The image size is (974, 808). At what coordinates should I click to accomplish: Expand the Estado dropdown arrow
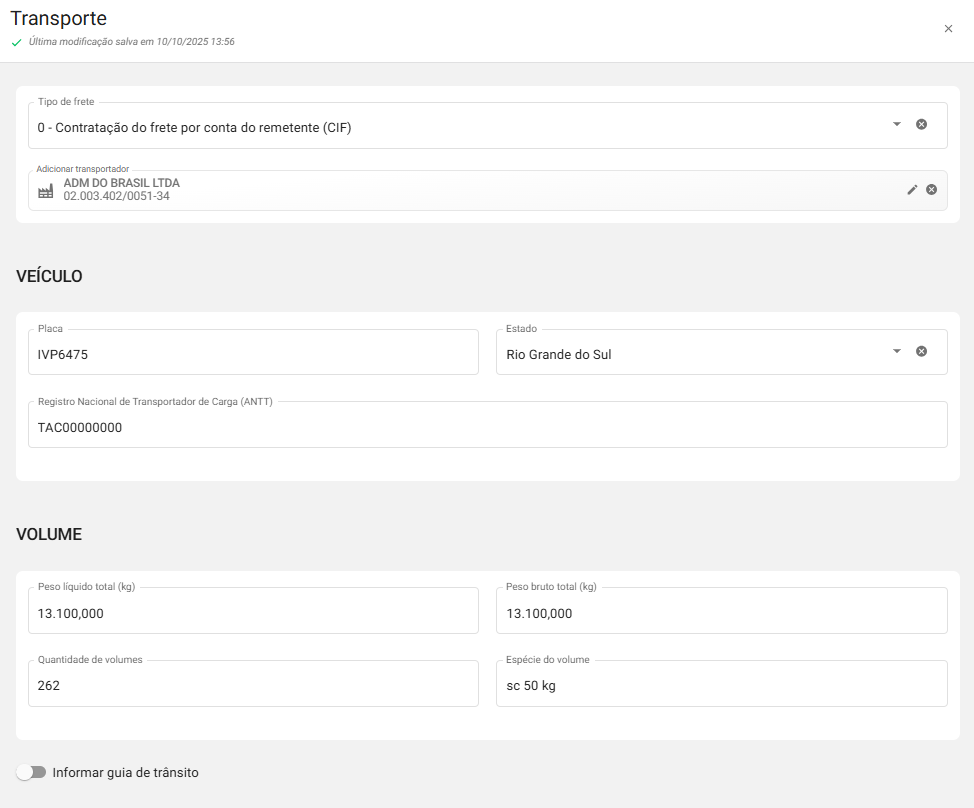(x=896, y=351)
